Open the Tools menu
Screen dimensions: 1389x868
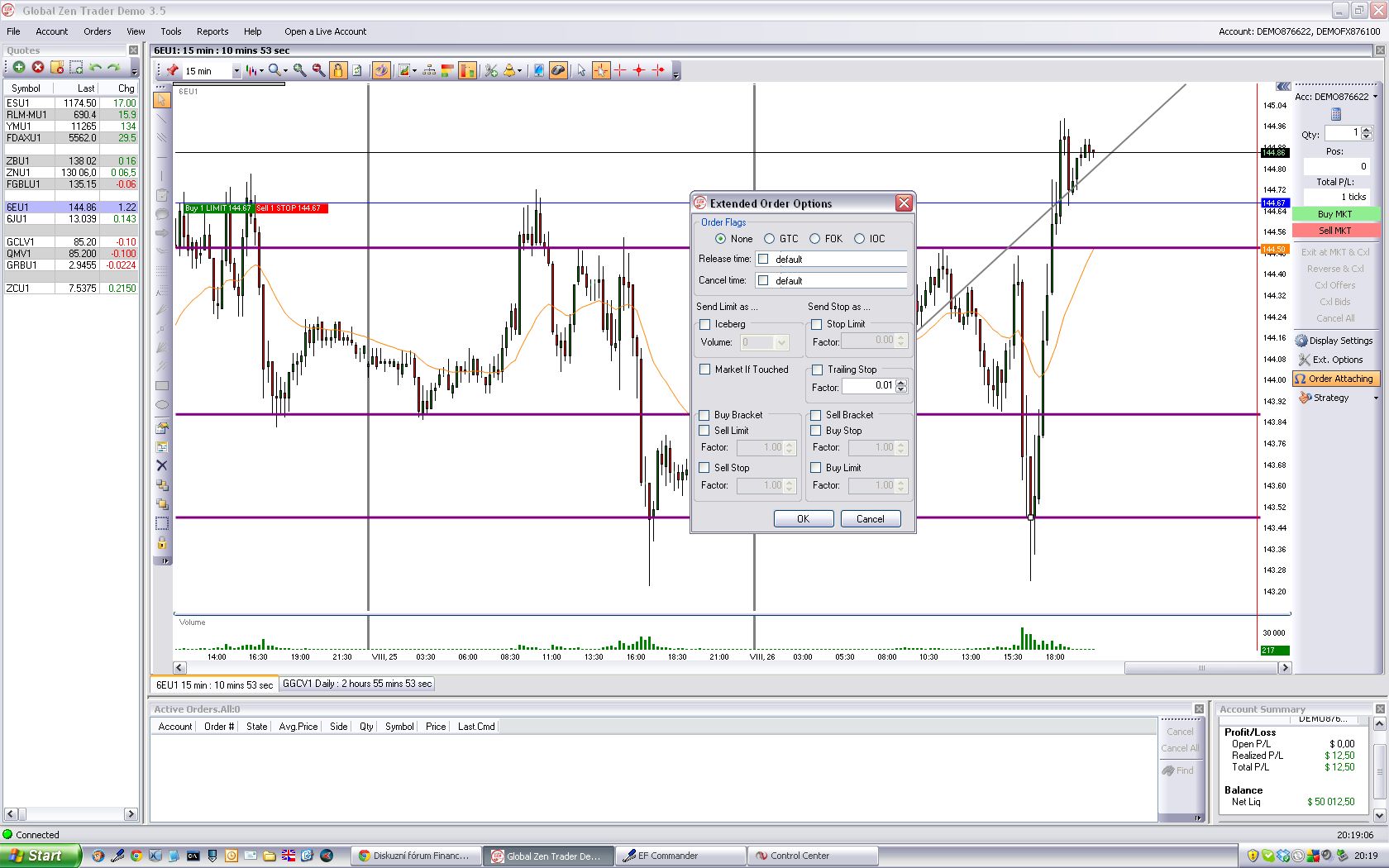click(x=170, y=31)
